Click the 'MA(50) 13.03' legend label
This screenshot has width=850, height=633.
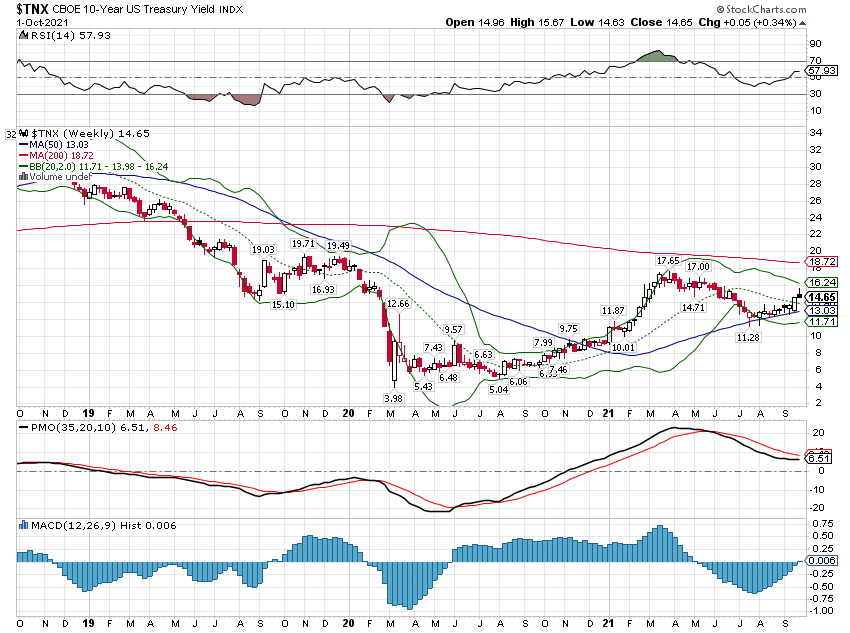pyautogui.click(x=59, y=145)
